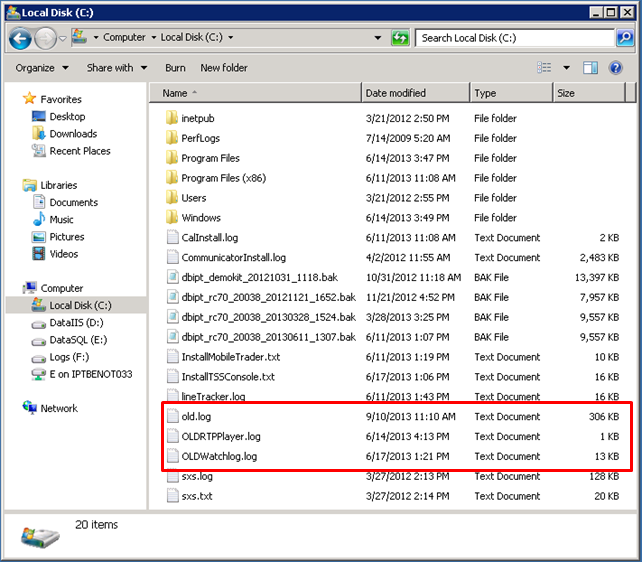The height and width of the screenshot is (562, 642).
Task: Select the inetpub folder icon
Action: coord(172,118)
